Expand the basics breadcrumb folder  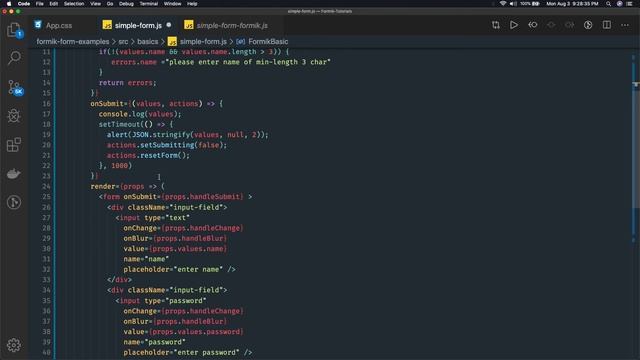click(x=147, y=41)
